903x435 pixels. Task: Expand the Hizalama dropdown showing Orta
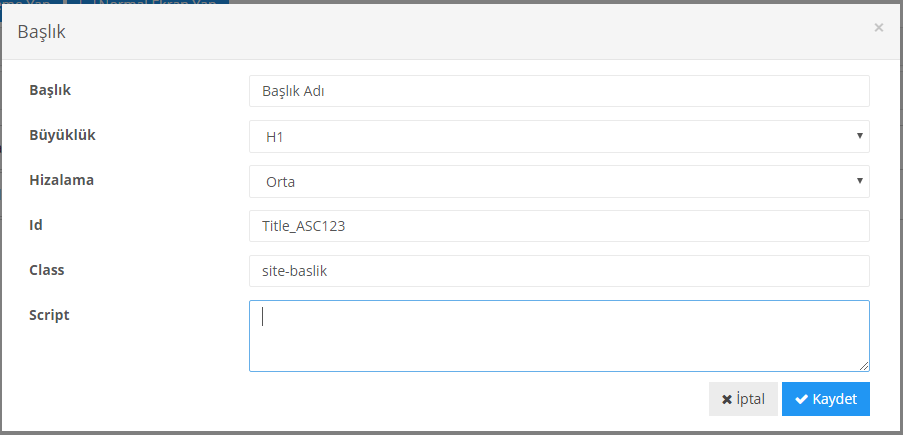[559, 181]
